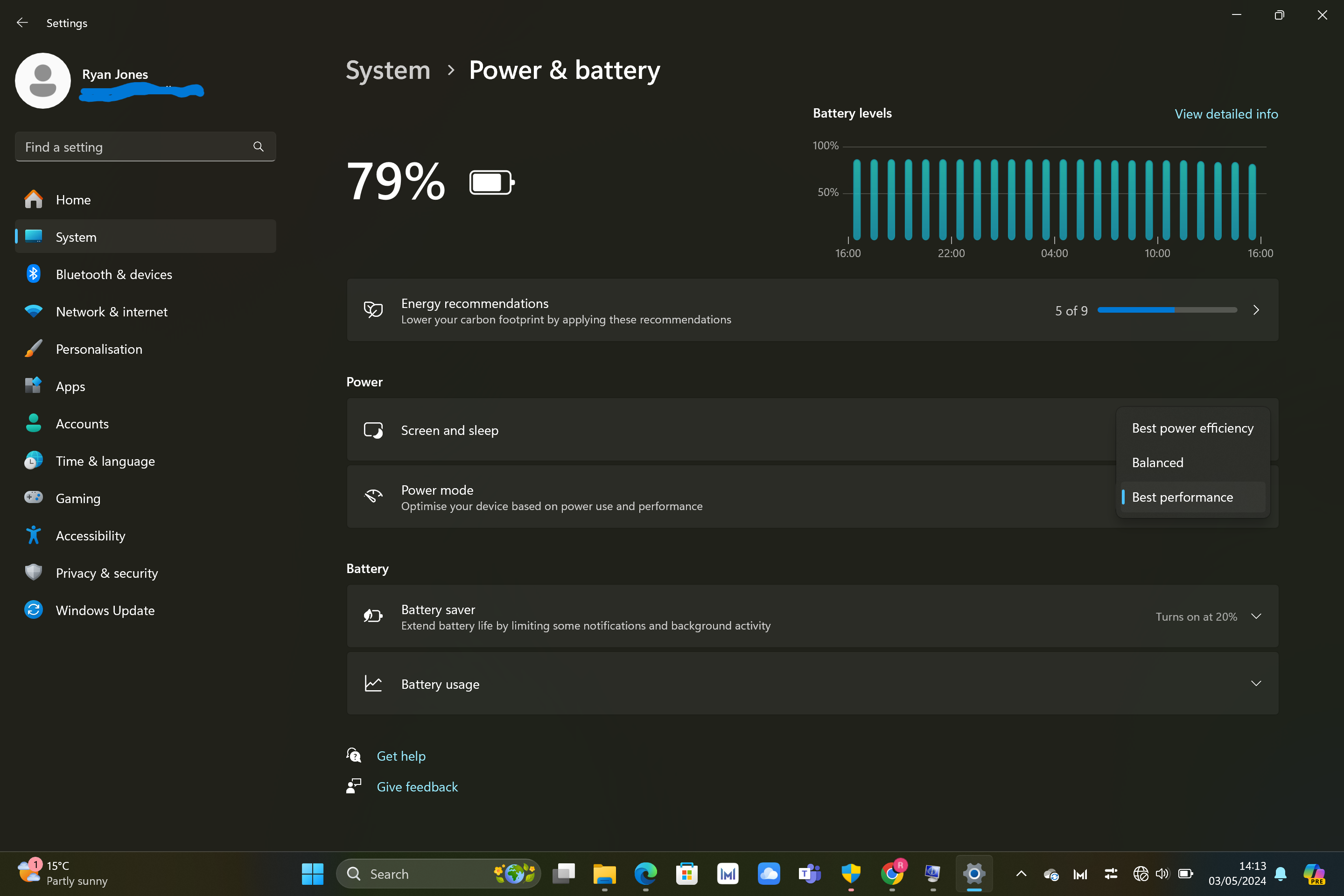This screenshot has height=896, width=1344.
Task: Click the Screen and sleep icon
Action: point(373,430)
